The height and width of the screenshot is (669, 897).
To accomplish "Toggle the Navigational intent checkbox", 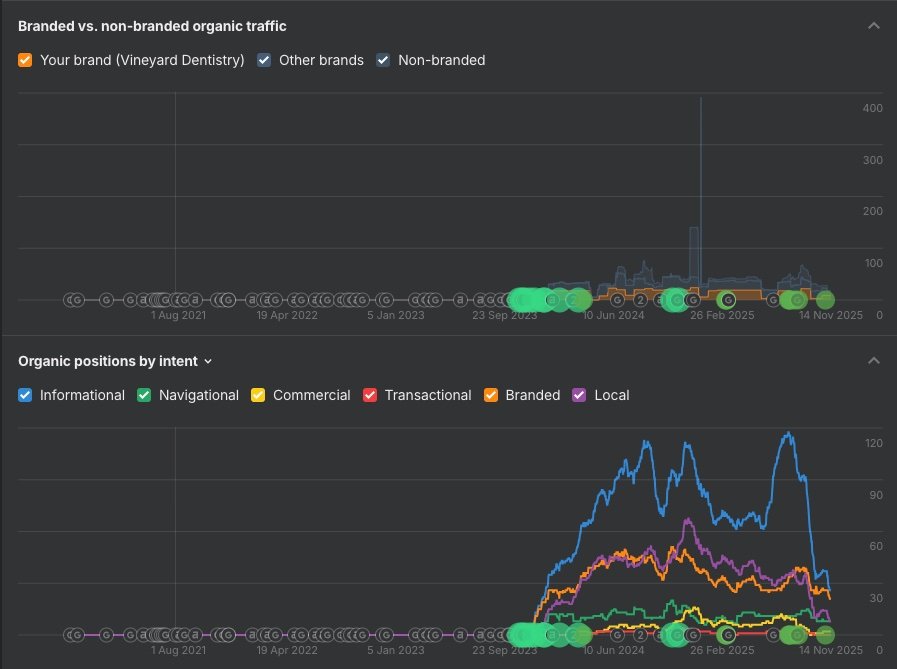I will tap(145, 395).
